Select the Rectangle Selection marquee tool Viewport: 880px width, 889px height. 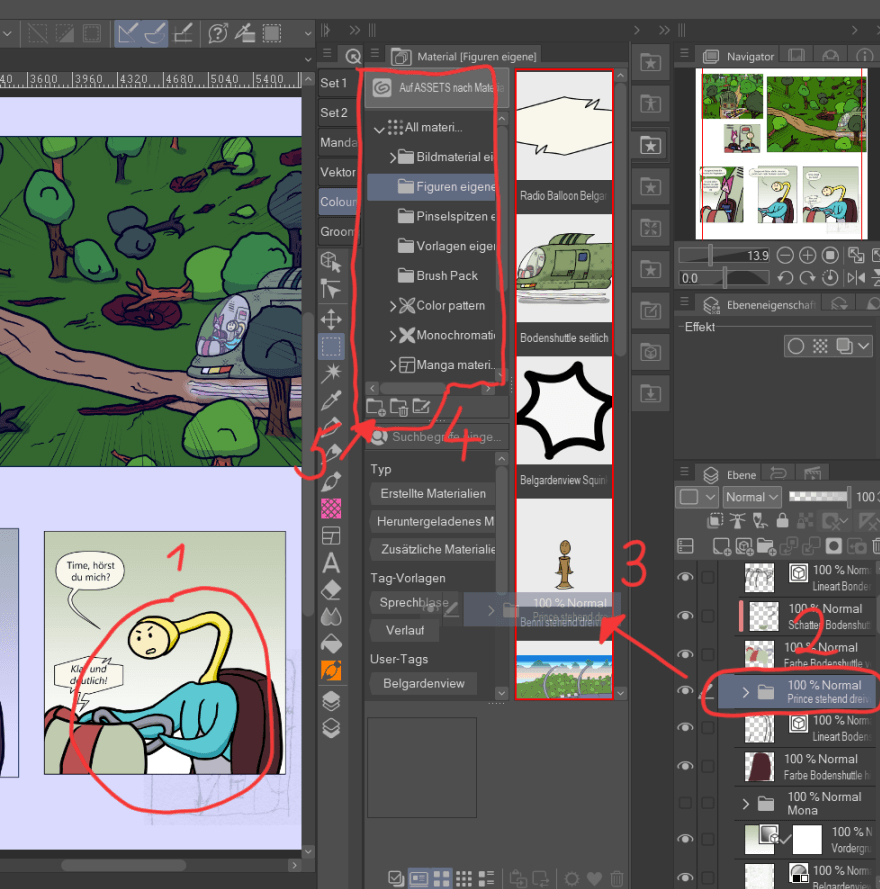click(x=332, y=346)
